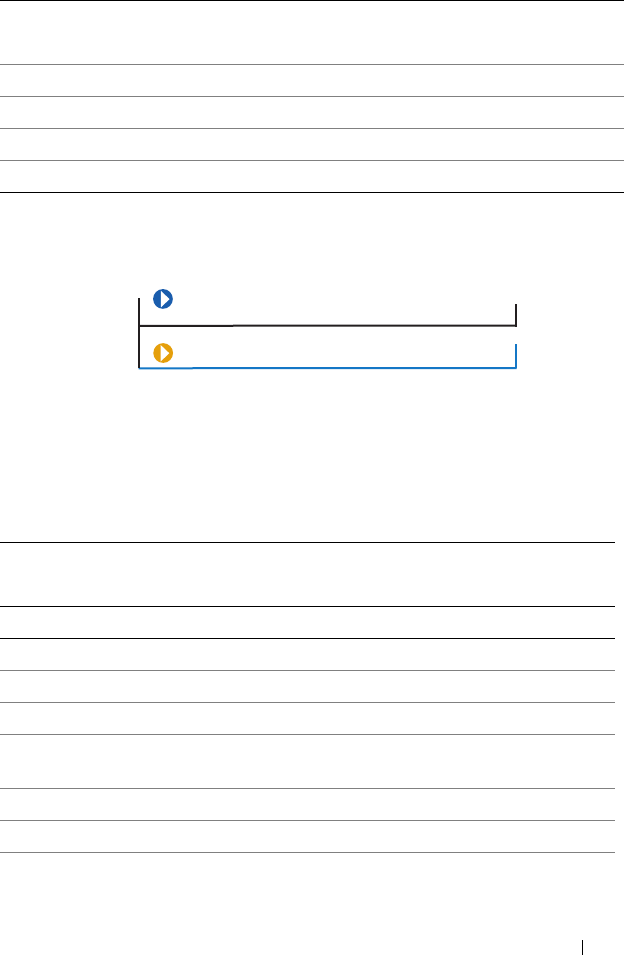This screenshot has height=955, width=641.
Task: Click the blue circular arrow note icon
Action: 163,298
